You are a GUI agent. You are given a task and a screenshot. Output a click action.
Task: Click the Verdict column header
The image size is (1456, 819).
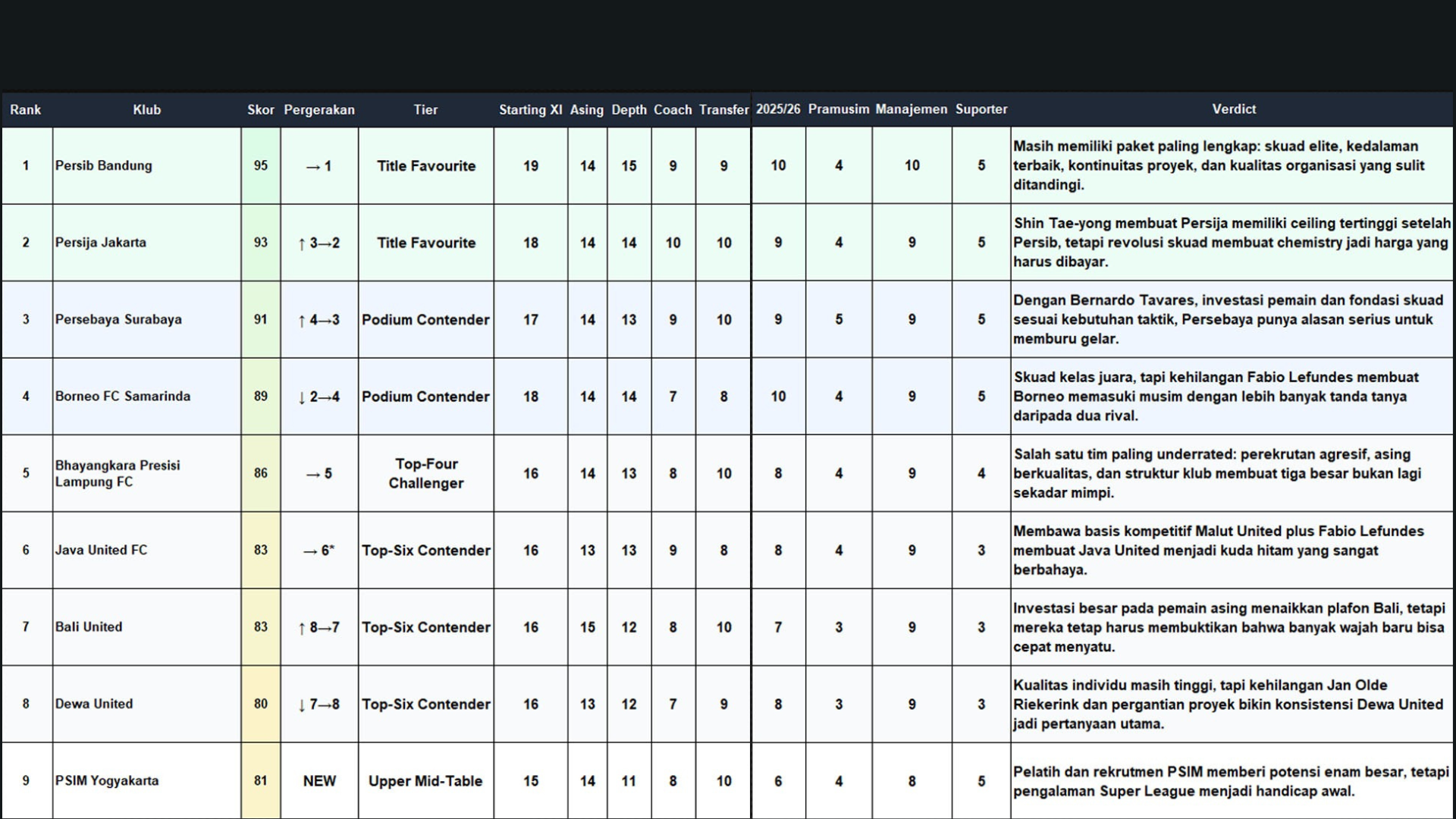(1234, 109)
